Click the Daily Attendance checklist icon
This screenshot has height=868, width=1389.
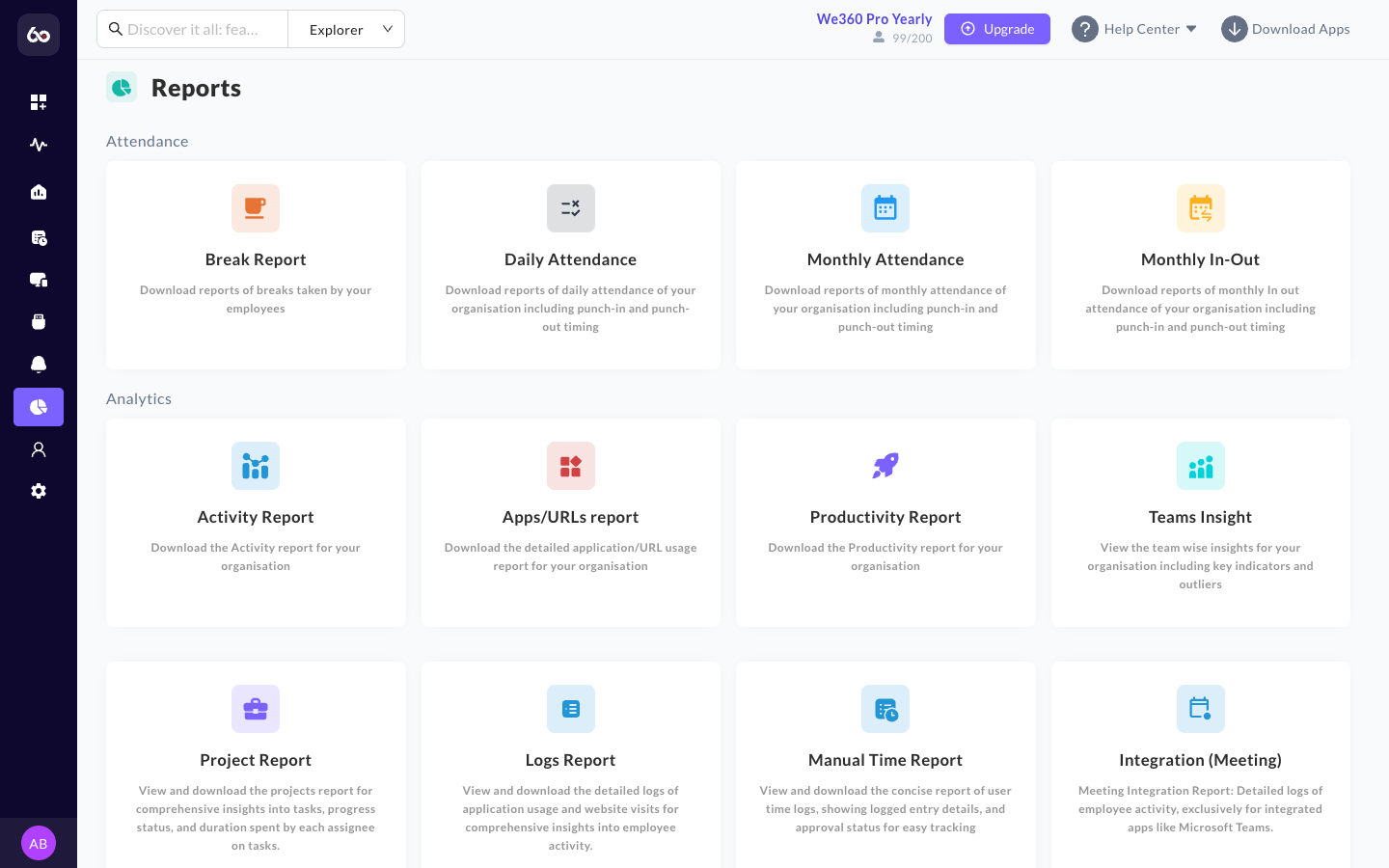(571, 208)
